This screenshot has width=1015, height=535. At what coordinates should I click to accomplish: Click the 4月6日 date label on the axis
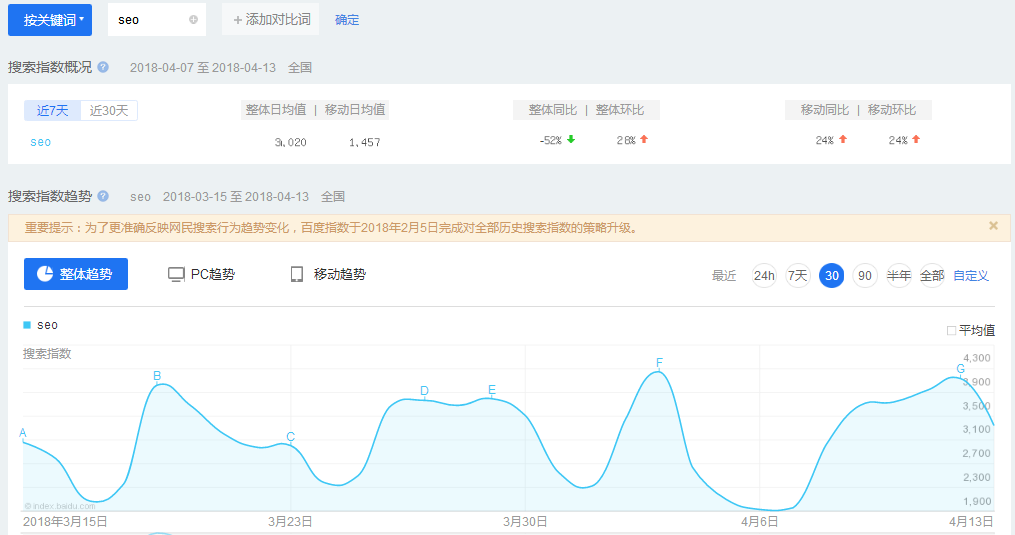click(x=759, y=521)
